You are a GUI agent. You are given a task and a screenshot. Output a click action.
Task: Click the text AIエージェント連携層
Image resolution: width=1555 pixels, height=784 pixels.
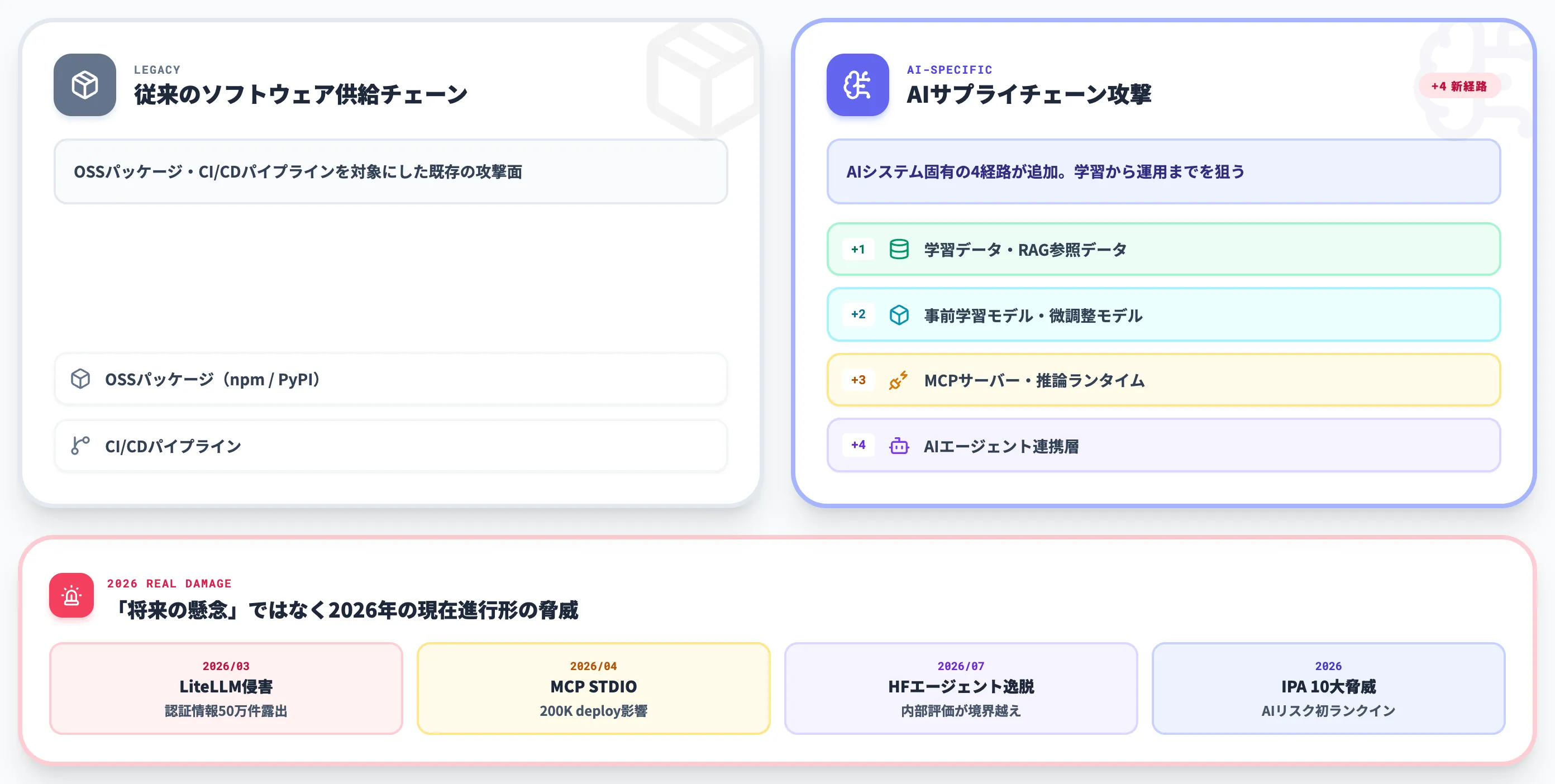click(x=1001, y=446)
